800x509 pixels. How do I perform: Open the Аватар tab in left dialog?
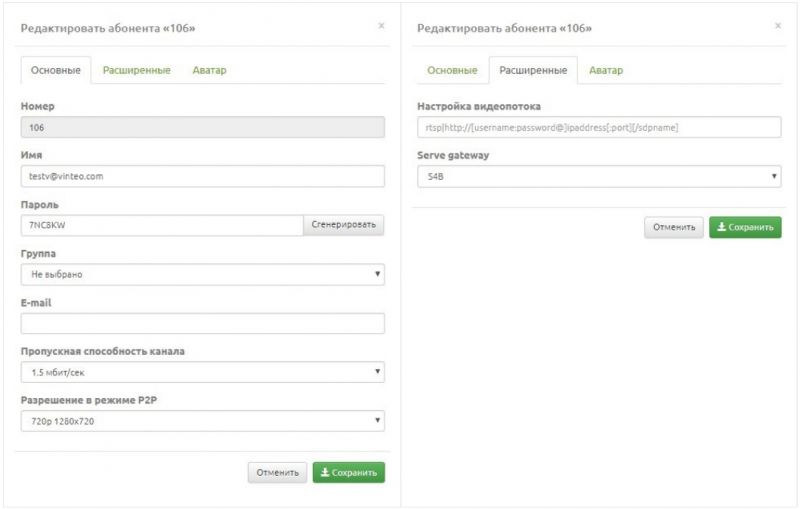coord(209,70)
